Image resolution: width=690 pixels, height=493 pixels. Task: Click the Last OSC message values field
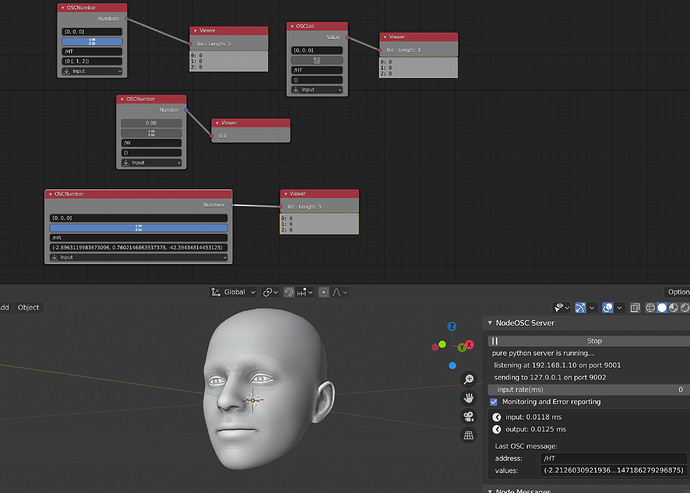pos(613,471)
